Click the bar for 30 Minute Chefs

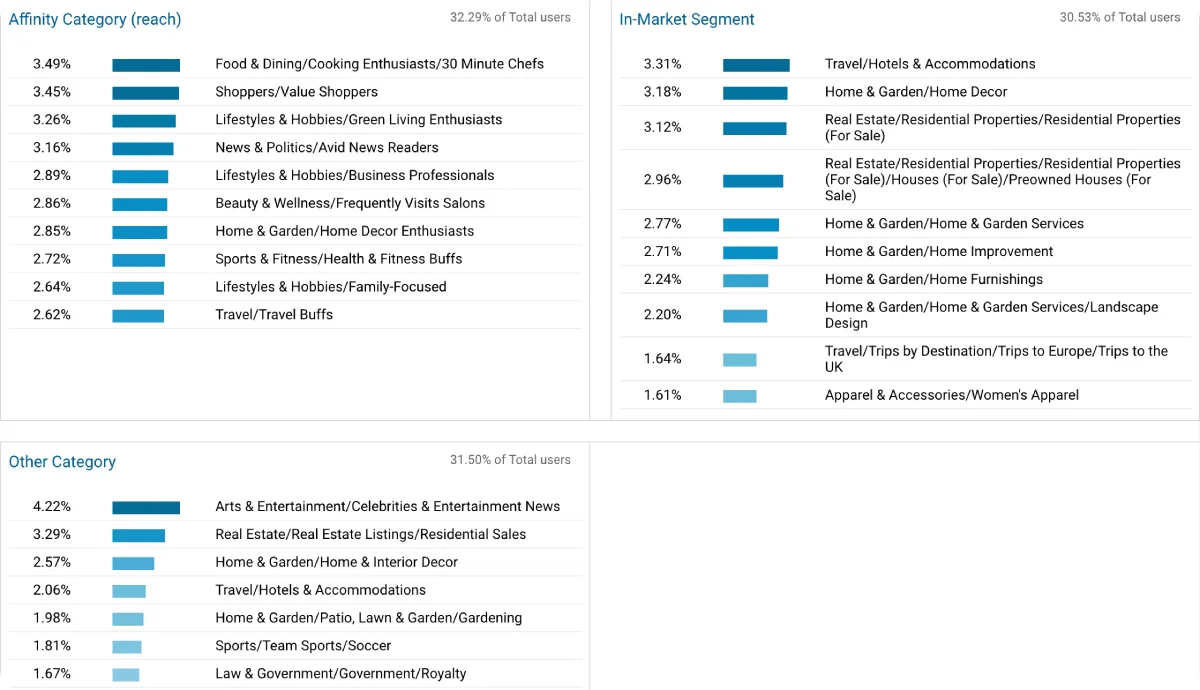pyautogui.click(x=146, y=65)
